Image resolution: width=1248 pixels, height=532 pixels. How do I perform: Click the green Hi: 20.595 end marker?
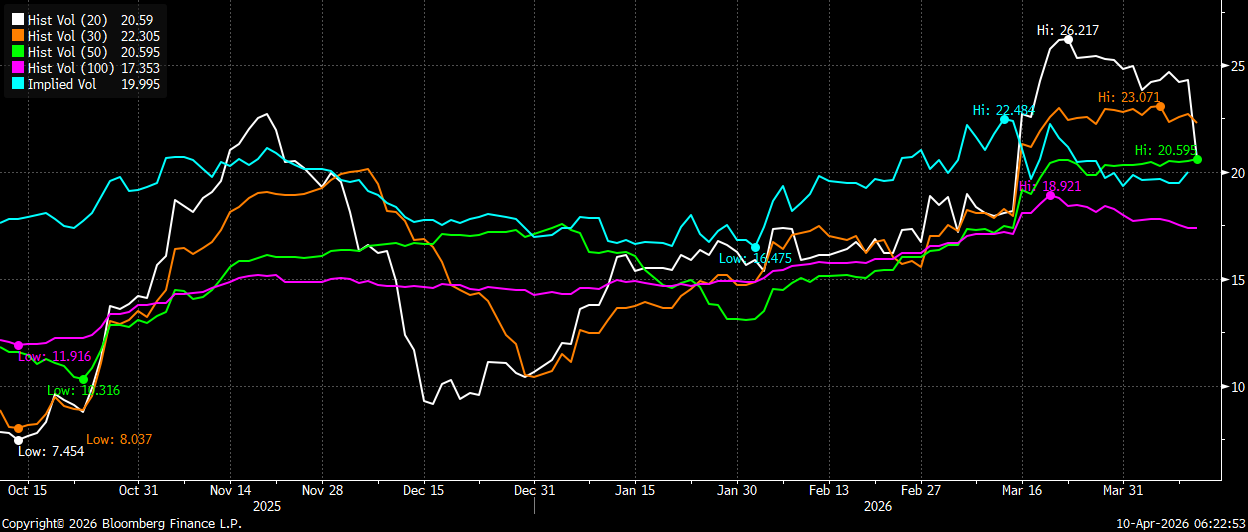(1197, 160)
